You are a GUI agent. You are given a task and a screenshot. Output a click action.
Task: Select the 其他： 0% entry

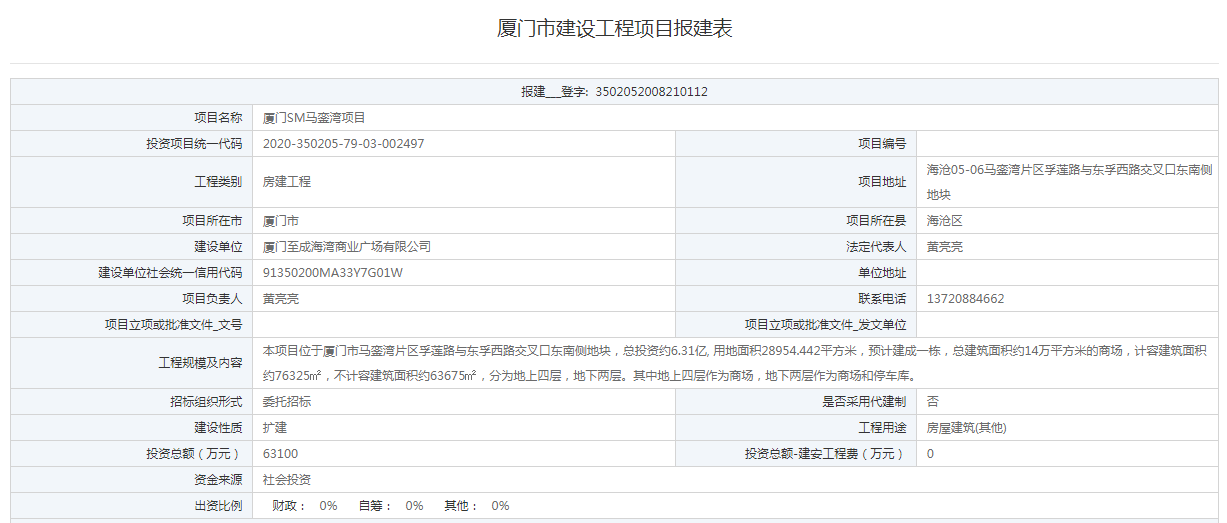coord(477,506)
